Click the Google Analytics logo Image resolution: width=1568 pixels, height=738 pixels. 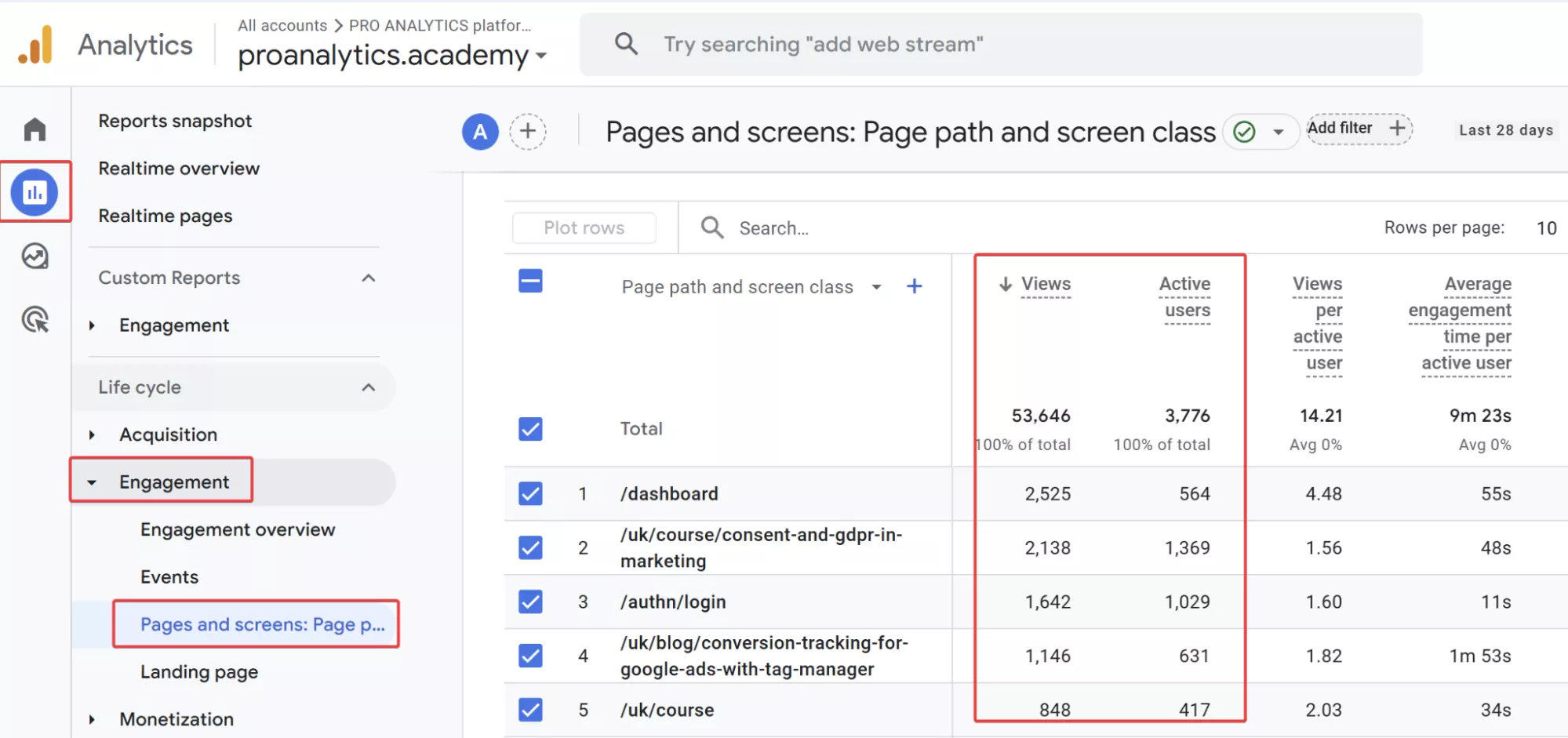click(36, 45)
